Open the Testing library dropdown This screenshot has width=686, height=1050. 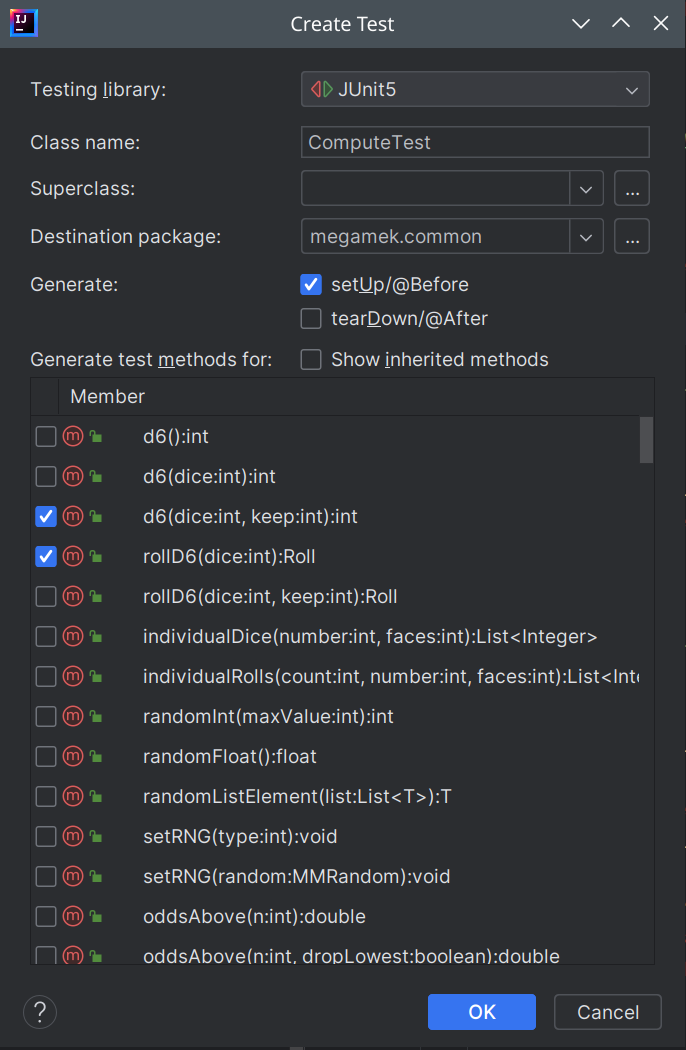(631, 89)
